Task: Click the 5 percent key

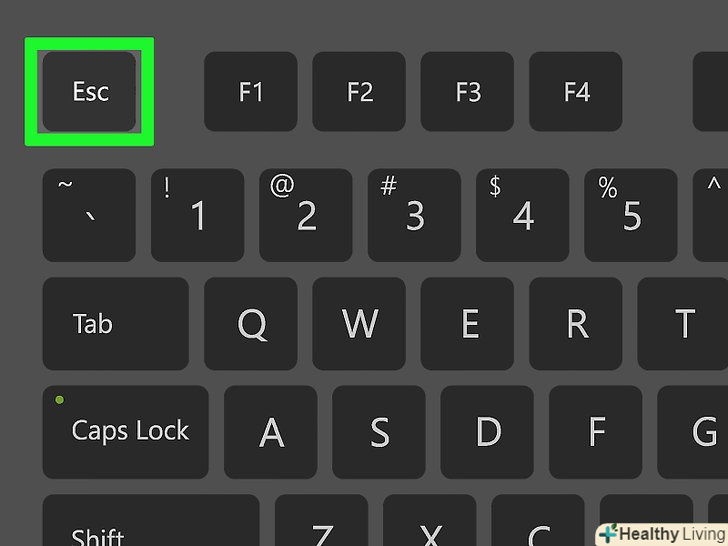Action: pyautogui.click(x=630, y=215)
